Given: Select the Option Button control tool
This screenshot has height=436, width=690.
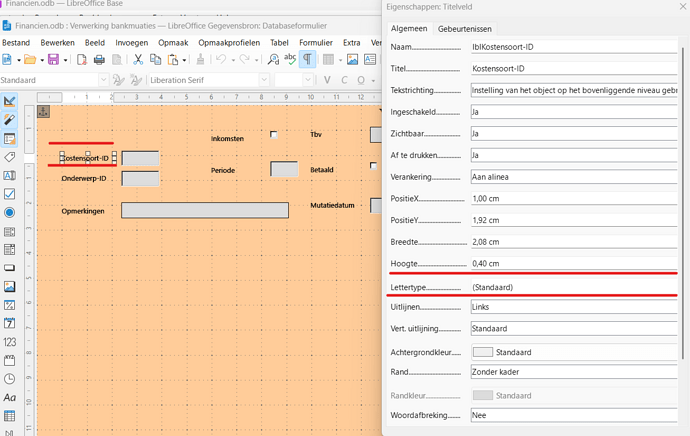Looking at the screenshot, I should click(9, 213).
